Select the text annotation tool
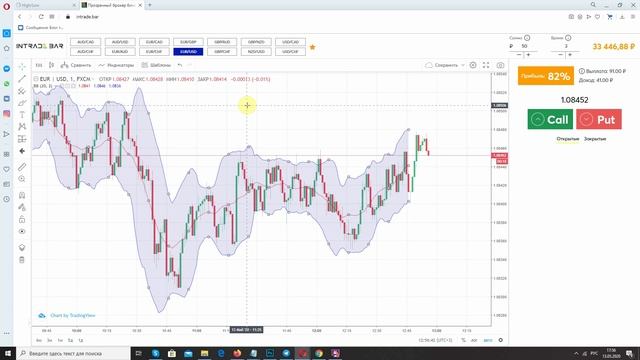The width and height of the screenshot is (640, 360). (22, 115)
